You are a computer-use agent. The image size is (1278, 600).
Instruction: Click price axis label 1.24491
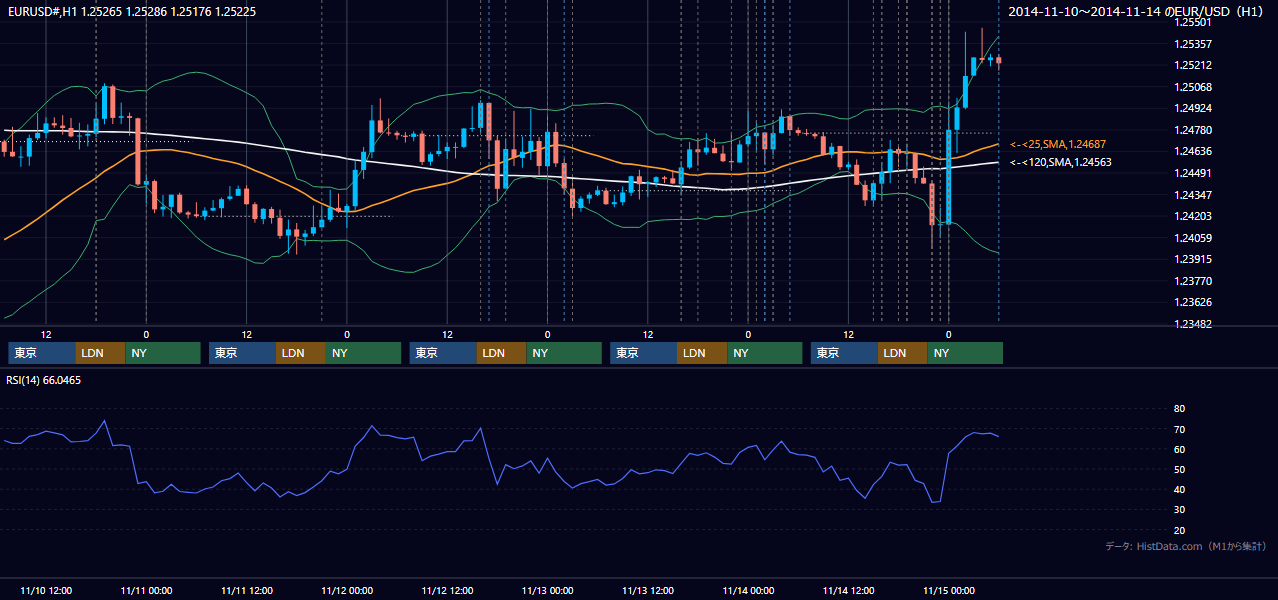coord(1192,173)
